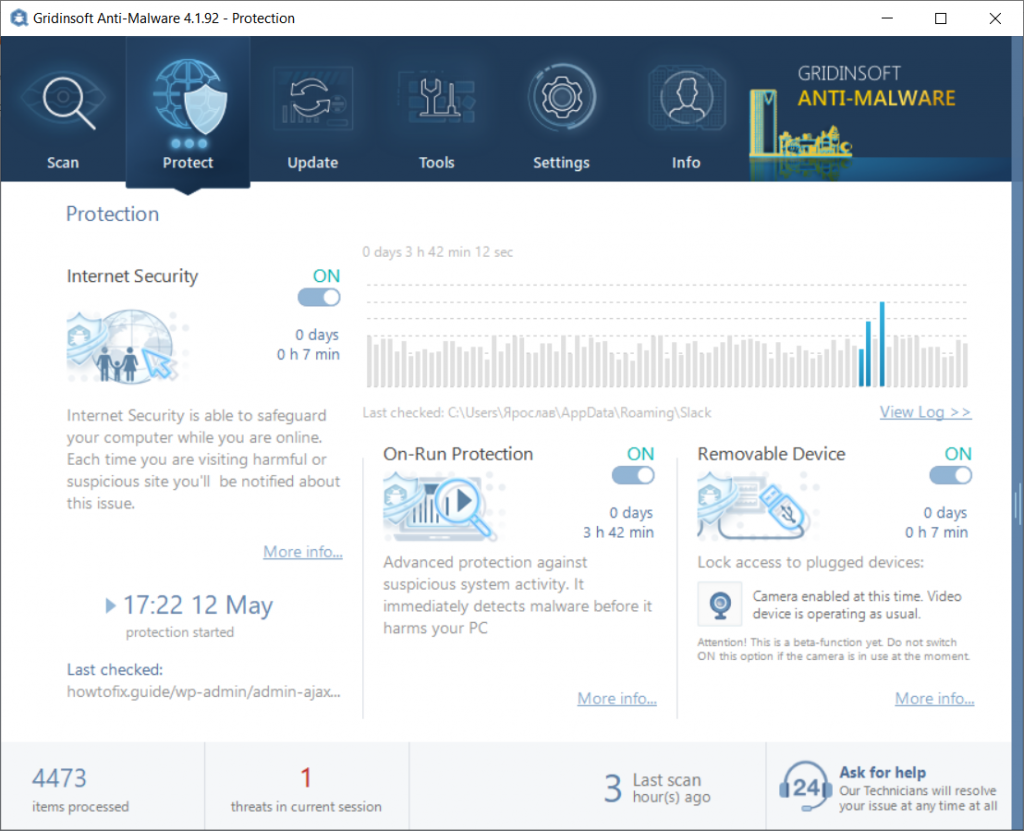Click the 24 headset support icon
Screen dimensions: 1024x831
805,788
